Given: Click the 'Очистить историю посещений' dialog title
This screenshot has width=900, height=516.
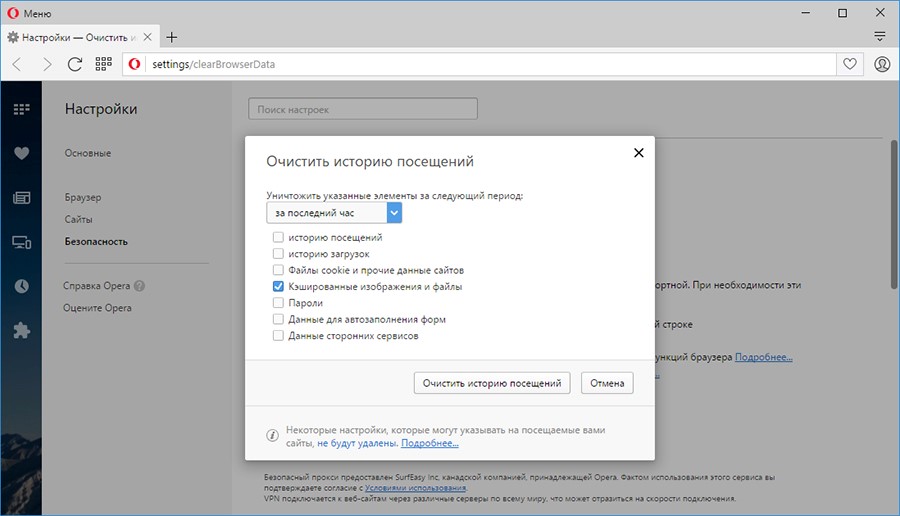Looking at the screenshot, I should point(370,161).
